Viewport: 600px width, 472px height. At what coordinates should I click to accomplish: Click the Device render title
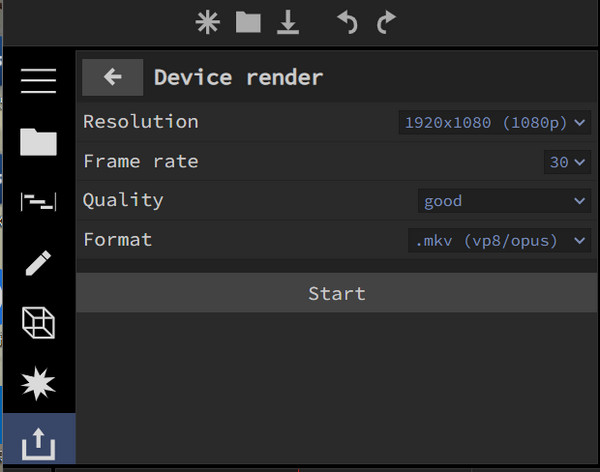pyautogui.click(x=238, y=77)
